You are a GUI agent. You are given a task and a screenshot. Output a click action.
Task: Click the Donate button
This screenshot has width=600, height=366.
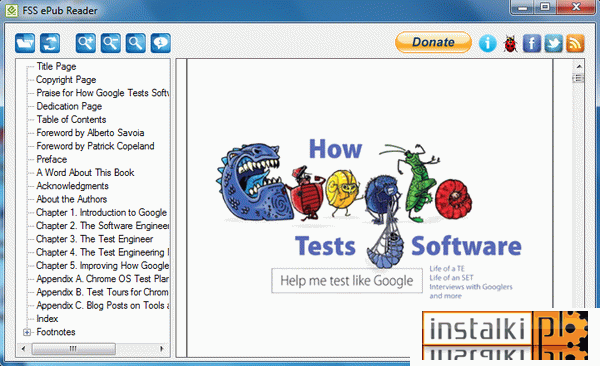tap(434, 42)
